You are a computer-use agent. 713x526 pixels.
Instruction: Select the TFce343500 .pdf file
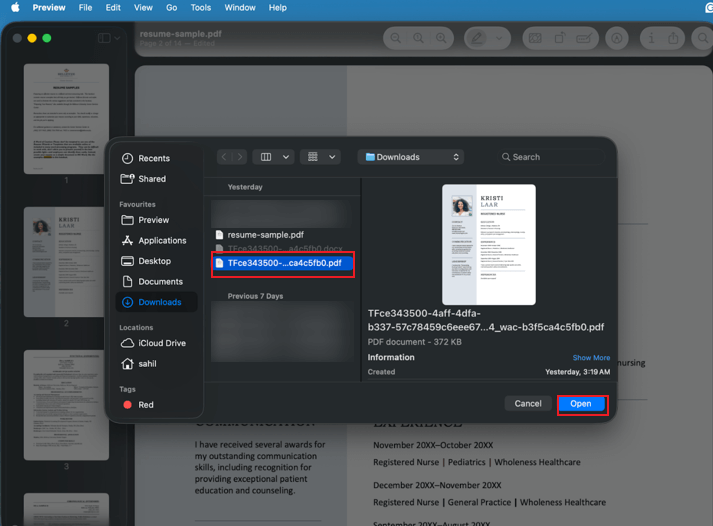(282, 263)
